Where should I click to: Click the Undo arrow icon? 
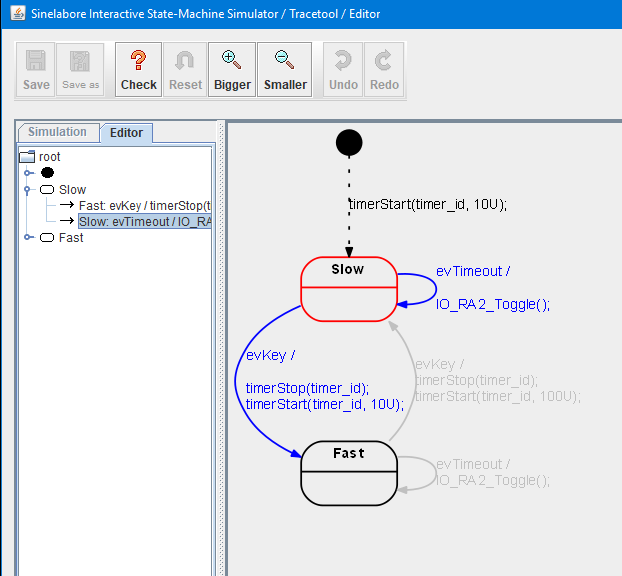pyautogui.click(x=343, y=70)
